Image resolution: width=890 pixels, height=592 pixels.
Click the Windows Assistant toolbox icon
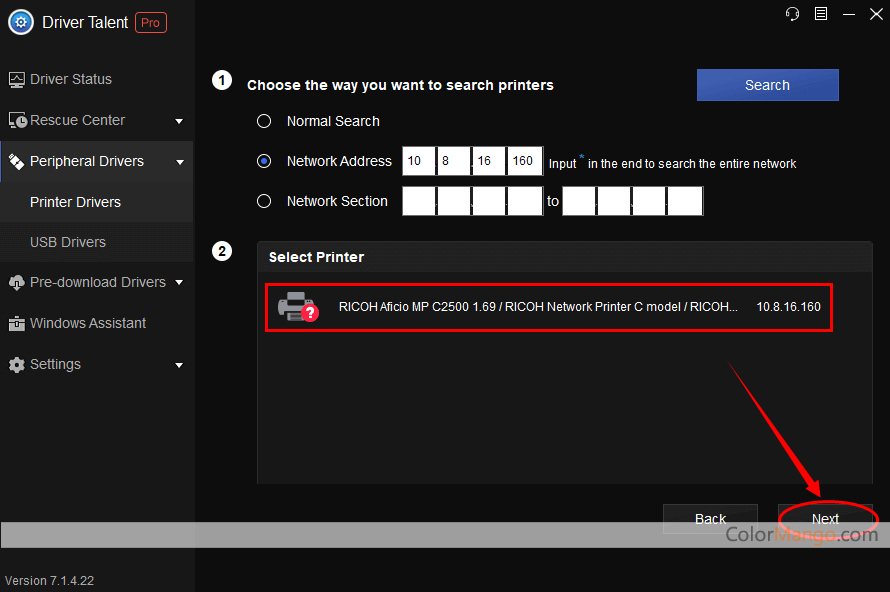coord(17,324)
